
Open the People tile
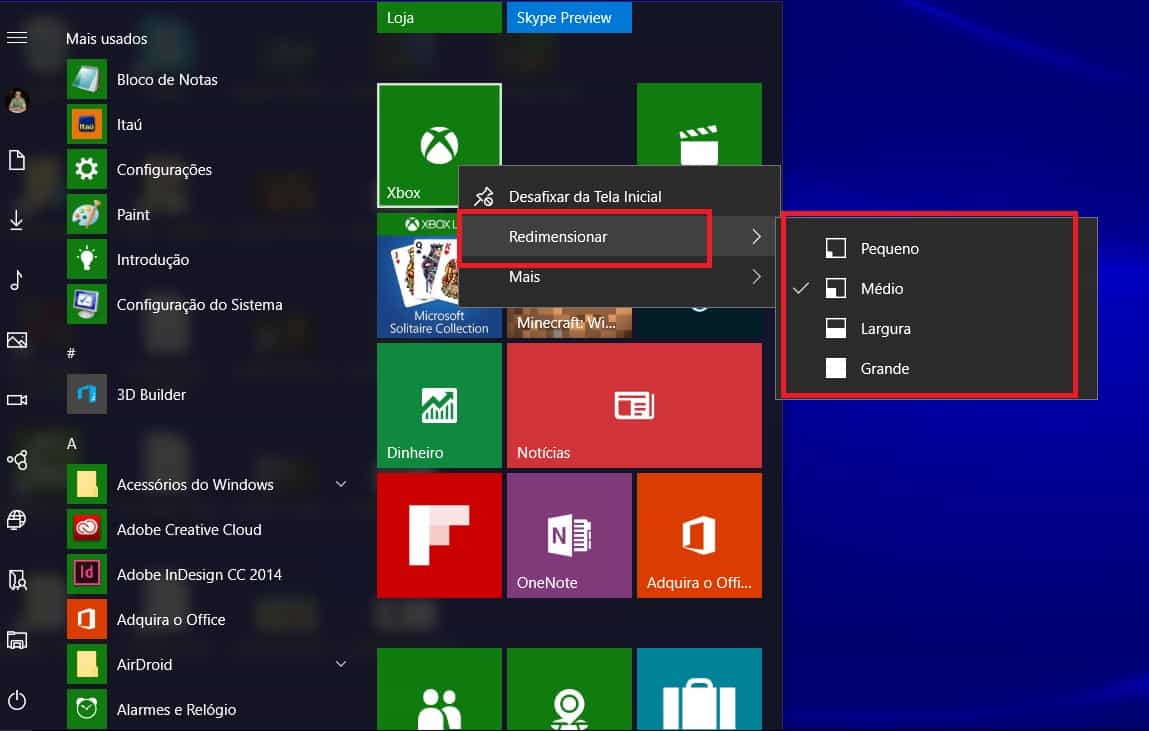pyautogui.click(x=440, y=689)
